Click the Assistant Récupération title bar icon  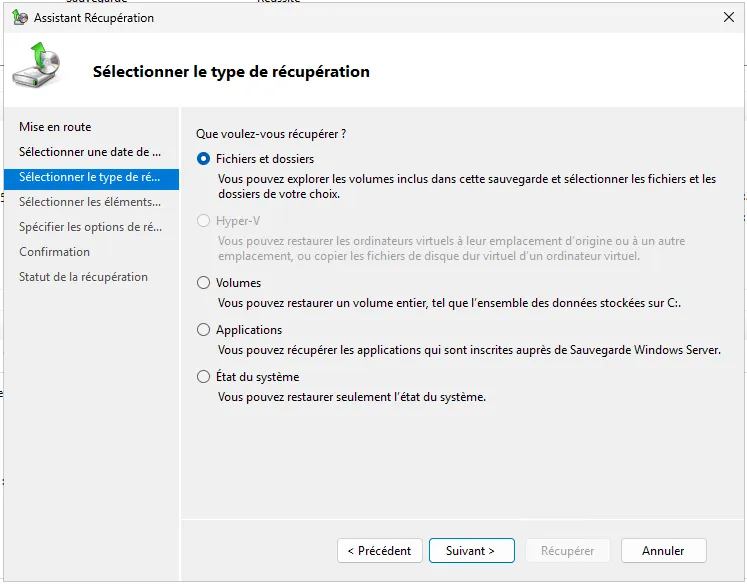tap(20, 18)
